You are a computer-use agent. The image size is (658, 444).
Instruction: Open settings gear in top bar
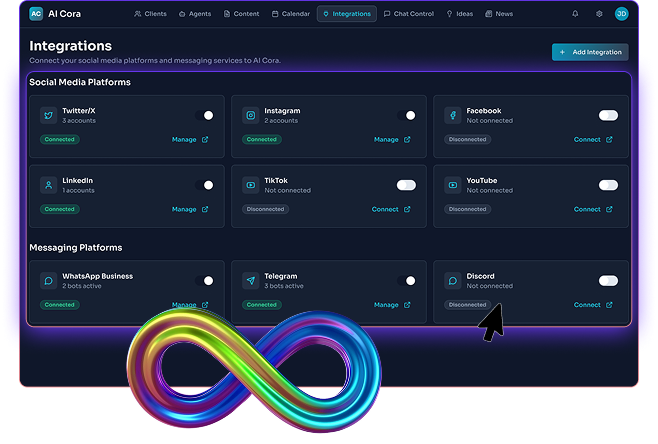[x=599, y=14]
